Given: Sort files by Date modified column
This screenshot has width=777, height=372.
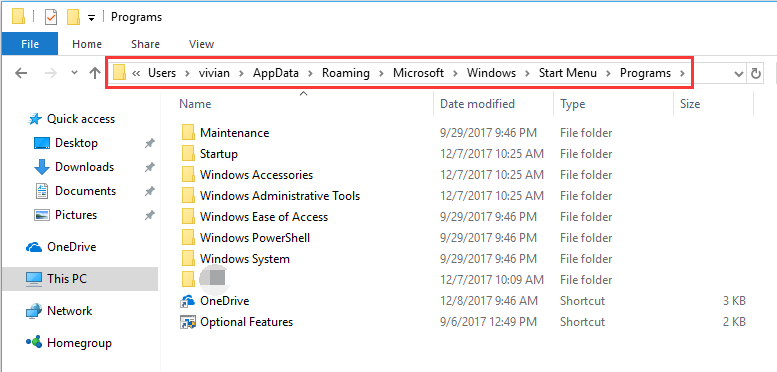Looking at the screenshot, I should click(x=477, y=104).
